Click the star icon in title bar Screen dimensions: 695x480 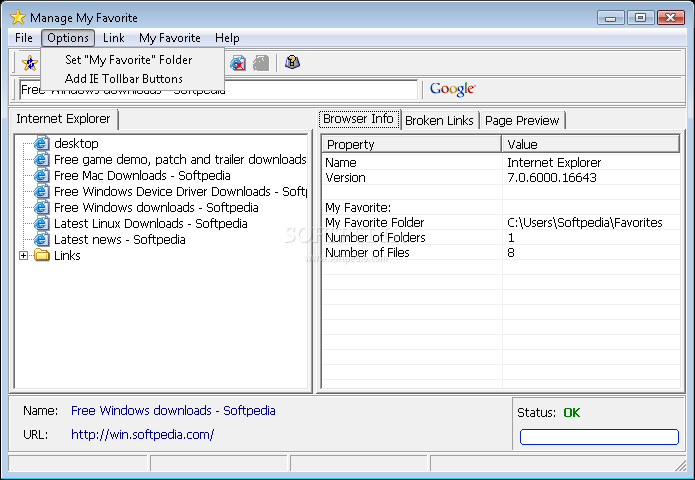18,17
